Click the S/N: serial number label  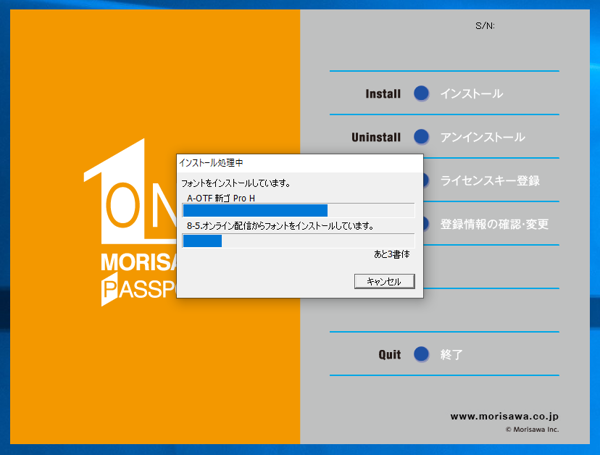coord(485,26)
